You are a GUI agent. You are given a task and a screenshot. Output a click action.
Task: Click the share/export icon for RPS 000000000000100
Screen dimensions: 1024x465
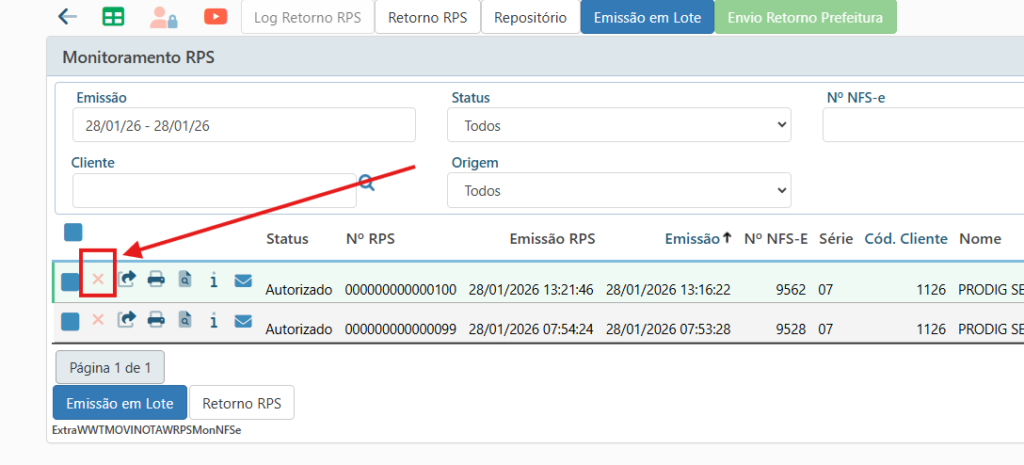pyautogui.click(x=127, y=279)
